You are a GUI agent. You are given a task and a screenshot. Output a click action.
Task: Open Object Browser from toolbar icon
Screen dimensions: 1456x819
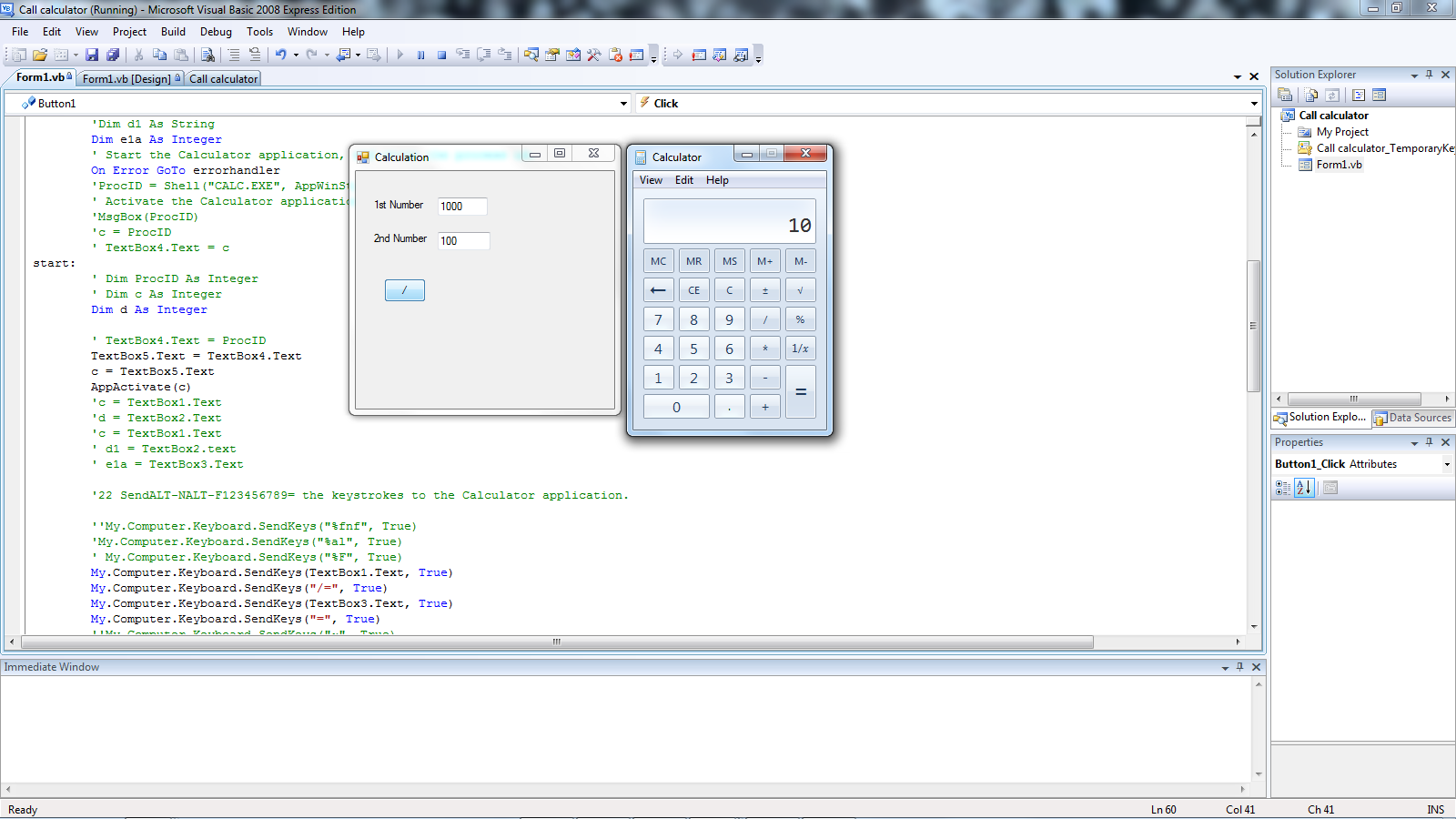[x=573, y=56]
